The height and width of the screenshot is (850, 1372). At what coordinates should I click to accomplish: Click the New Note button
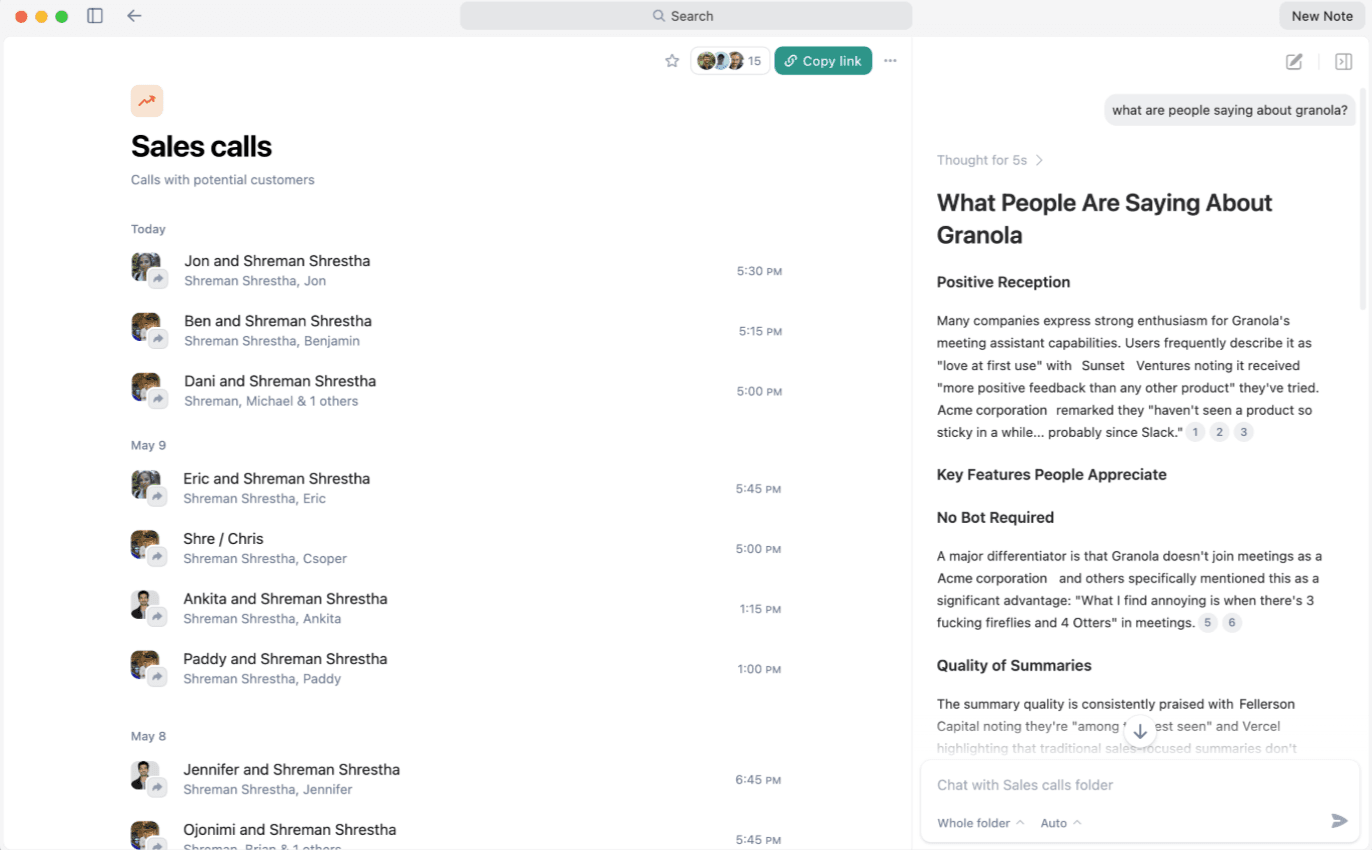tap(1322, 15)
